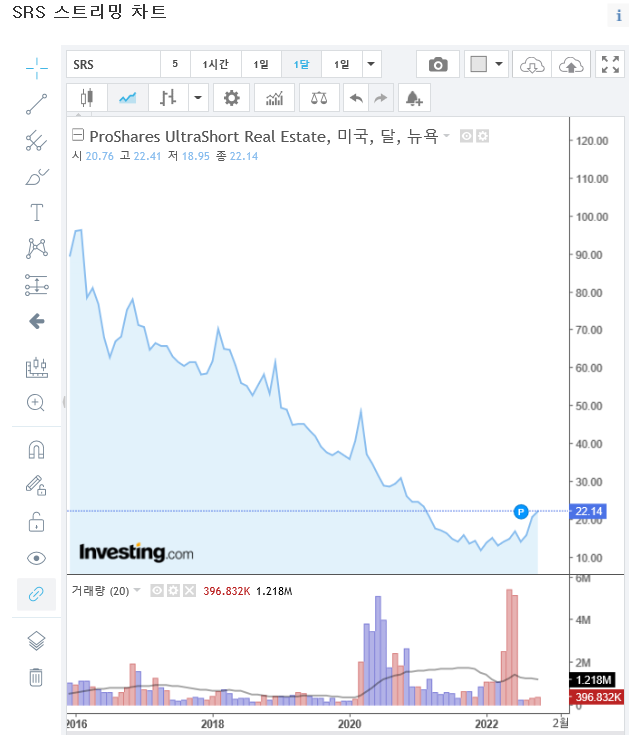Select the 1달 monthly interval
Screen dimensions: 629x735
(301, 64)
